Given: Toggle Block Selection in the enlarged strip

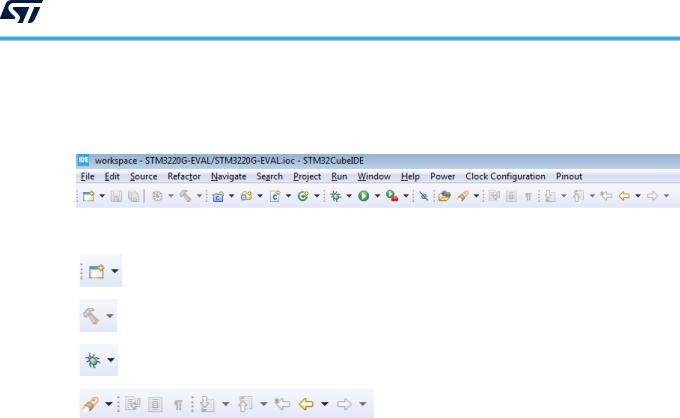Looking at the screenshot, I should coord(155,405).
